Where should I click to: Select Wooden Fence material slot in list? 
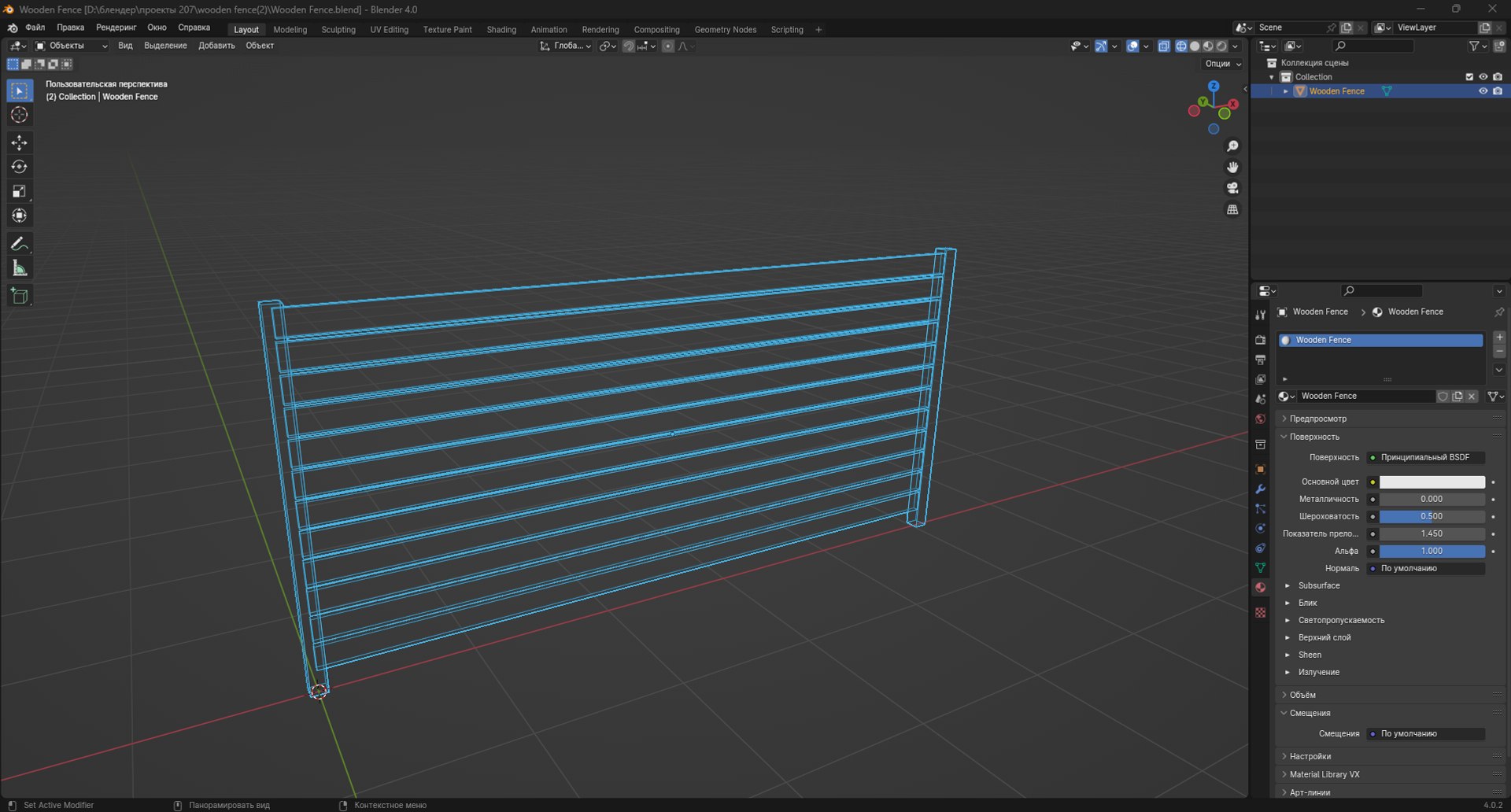[1380, 340]
